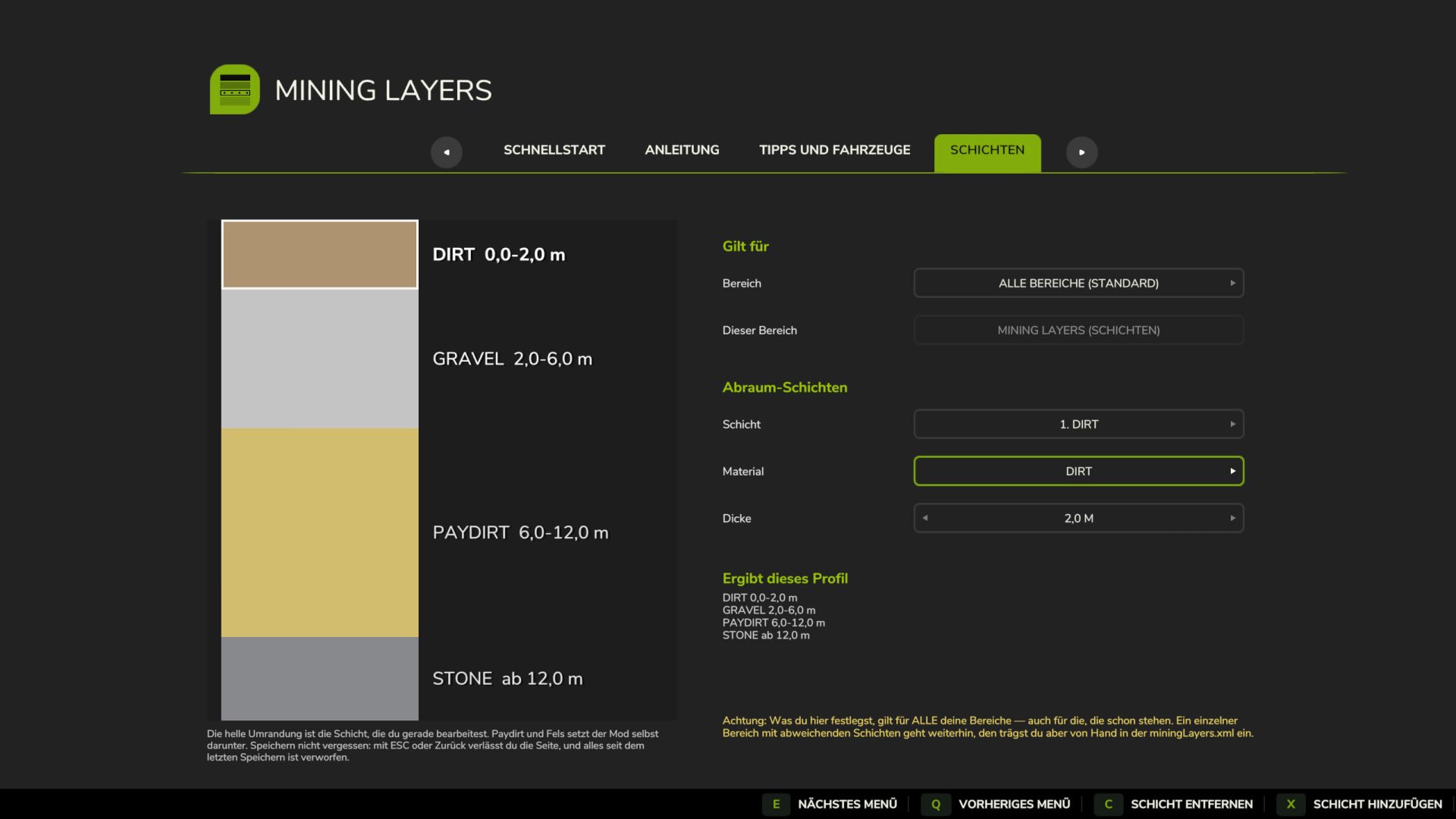Click the Q key hint icon

936,804
